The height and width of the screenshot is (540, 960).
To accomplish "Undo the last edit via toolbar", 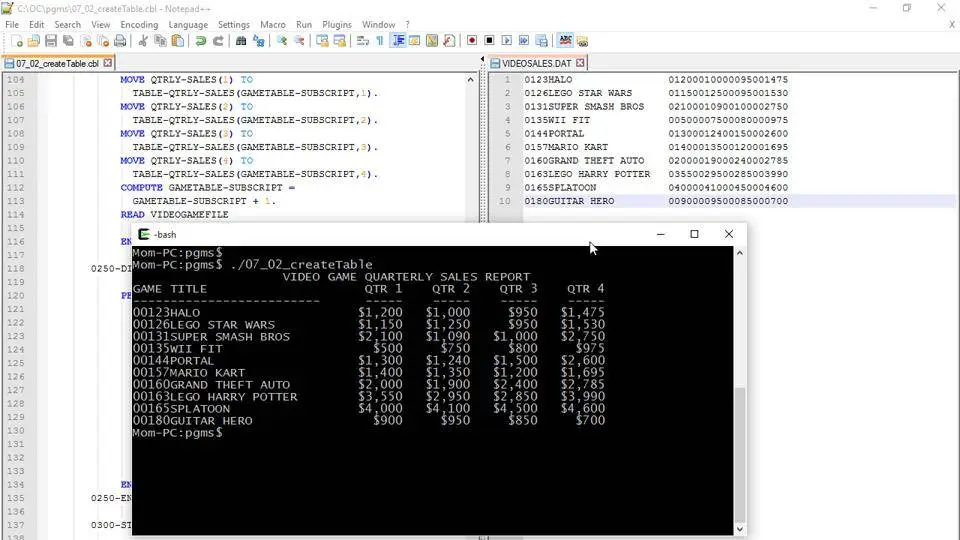I will click(x=200, y=41).
